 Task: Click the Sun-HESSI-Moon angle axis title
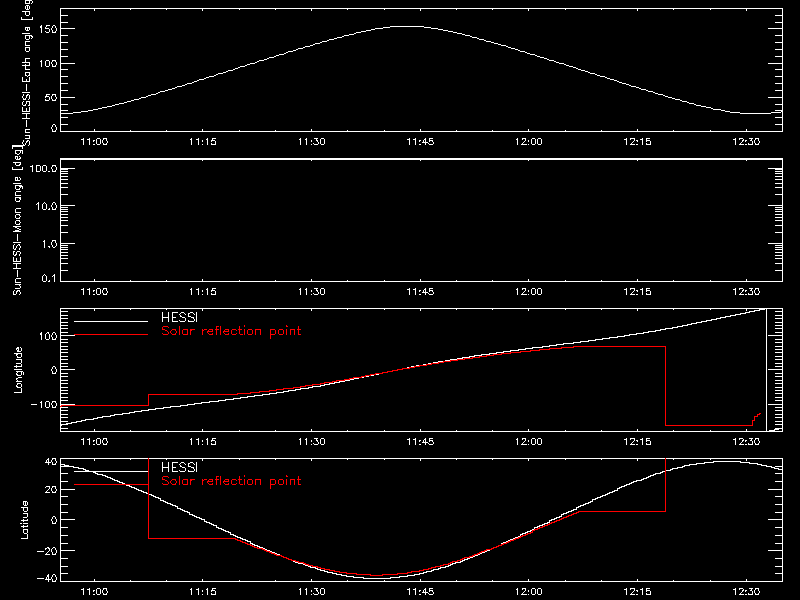pyautogui.click(x=17, y=221)
